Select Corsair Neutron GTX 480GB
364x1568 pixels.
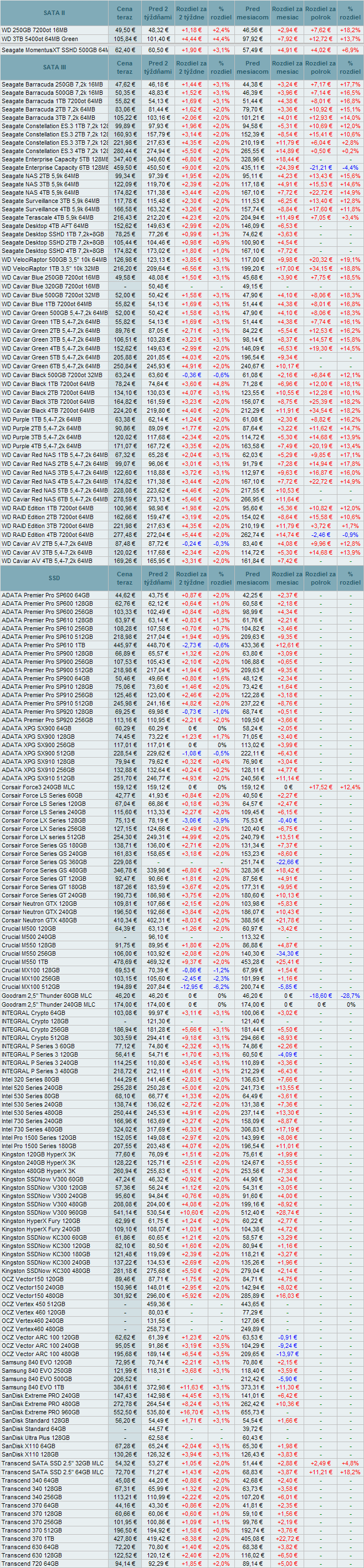coord(39,920)
